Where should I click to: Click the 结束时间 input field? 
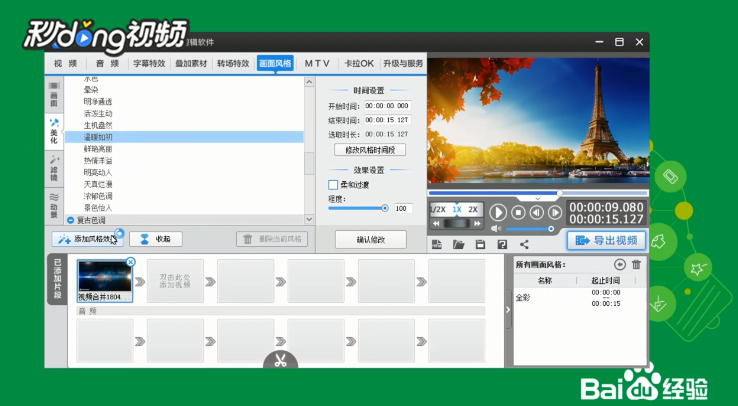tap(388, 120)
